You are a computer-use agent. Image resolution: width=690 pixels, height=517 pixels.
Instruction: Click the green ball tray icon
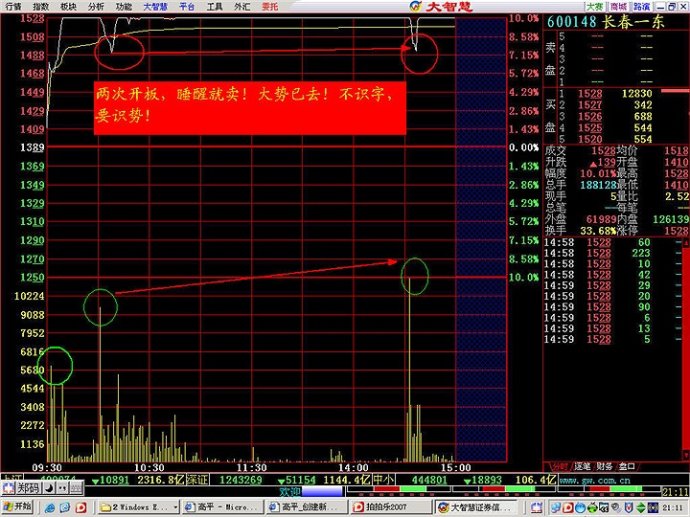592,508
